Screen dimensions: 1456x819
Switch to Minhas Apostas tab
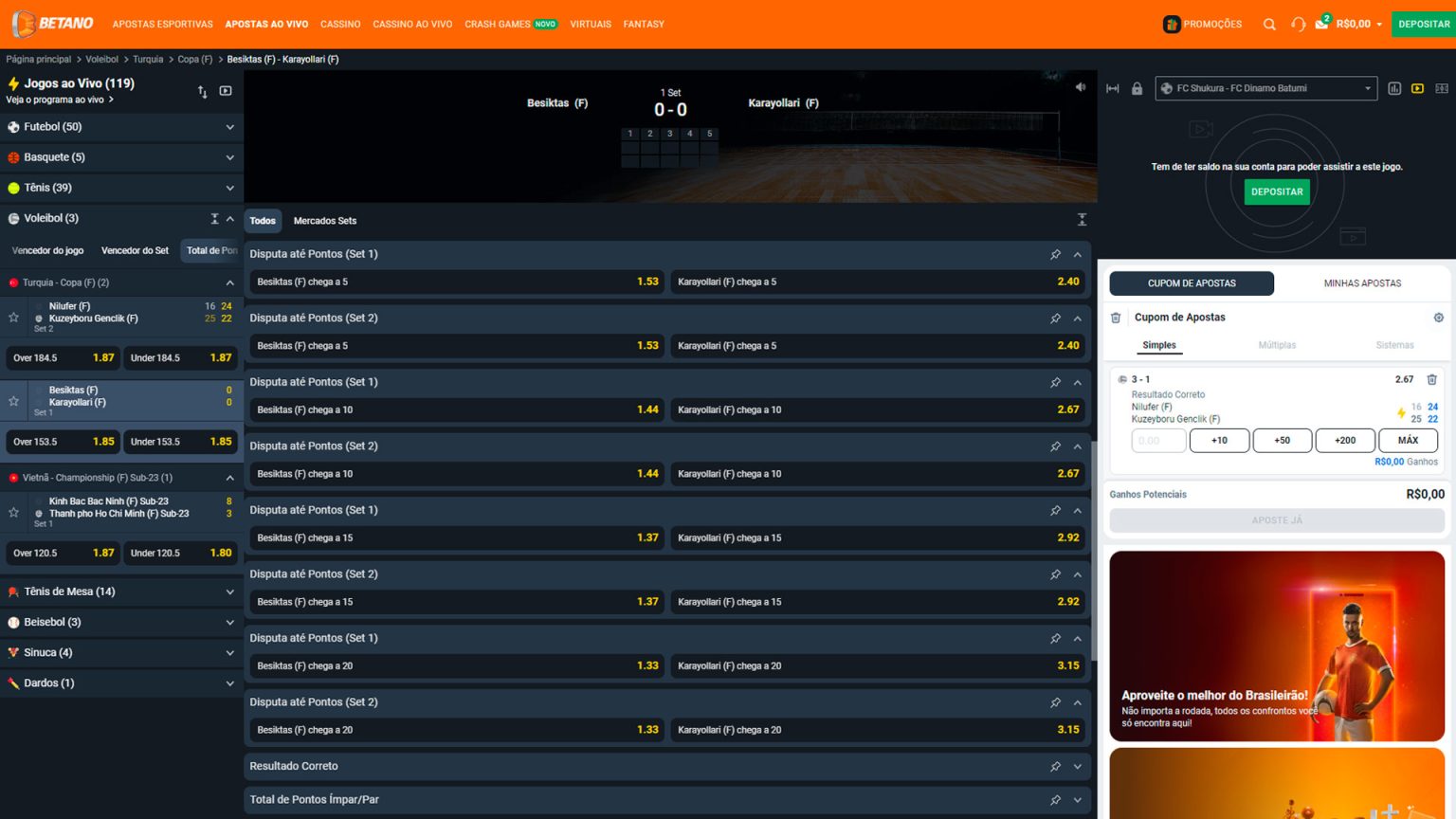tap(1362, 283)
